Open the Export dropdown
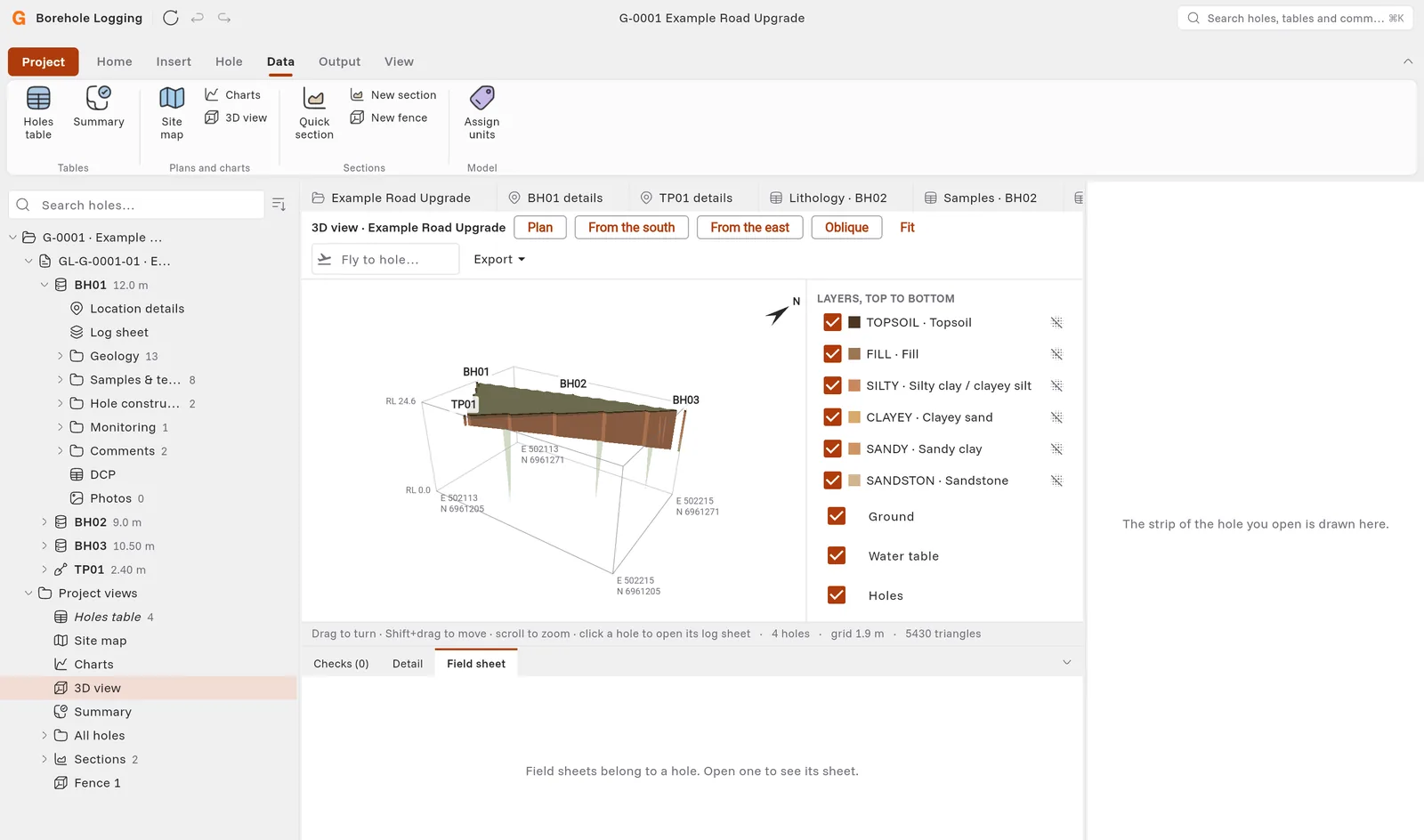 coord(499,259)
